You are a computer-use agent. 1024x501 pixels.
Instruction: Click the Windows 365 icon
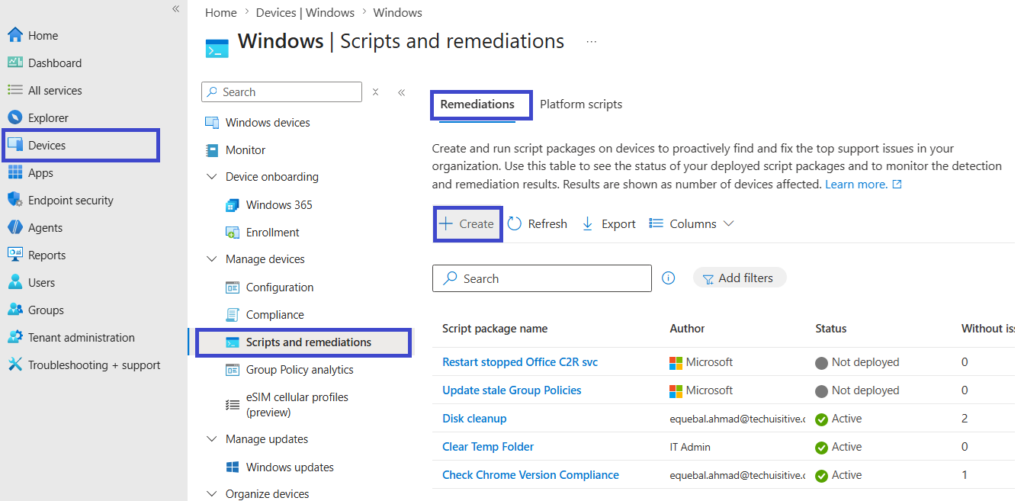pos(232,205)
